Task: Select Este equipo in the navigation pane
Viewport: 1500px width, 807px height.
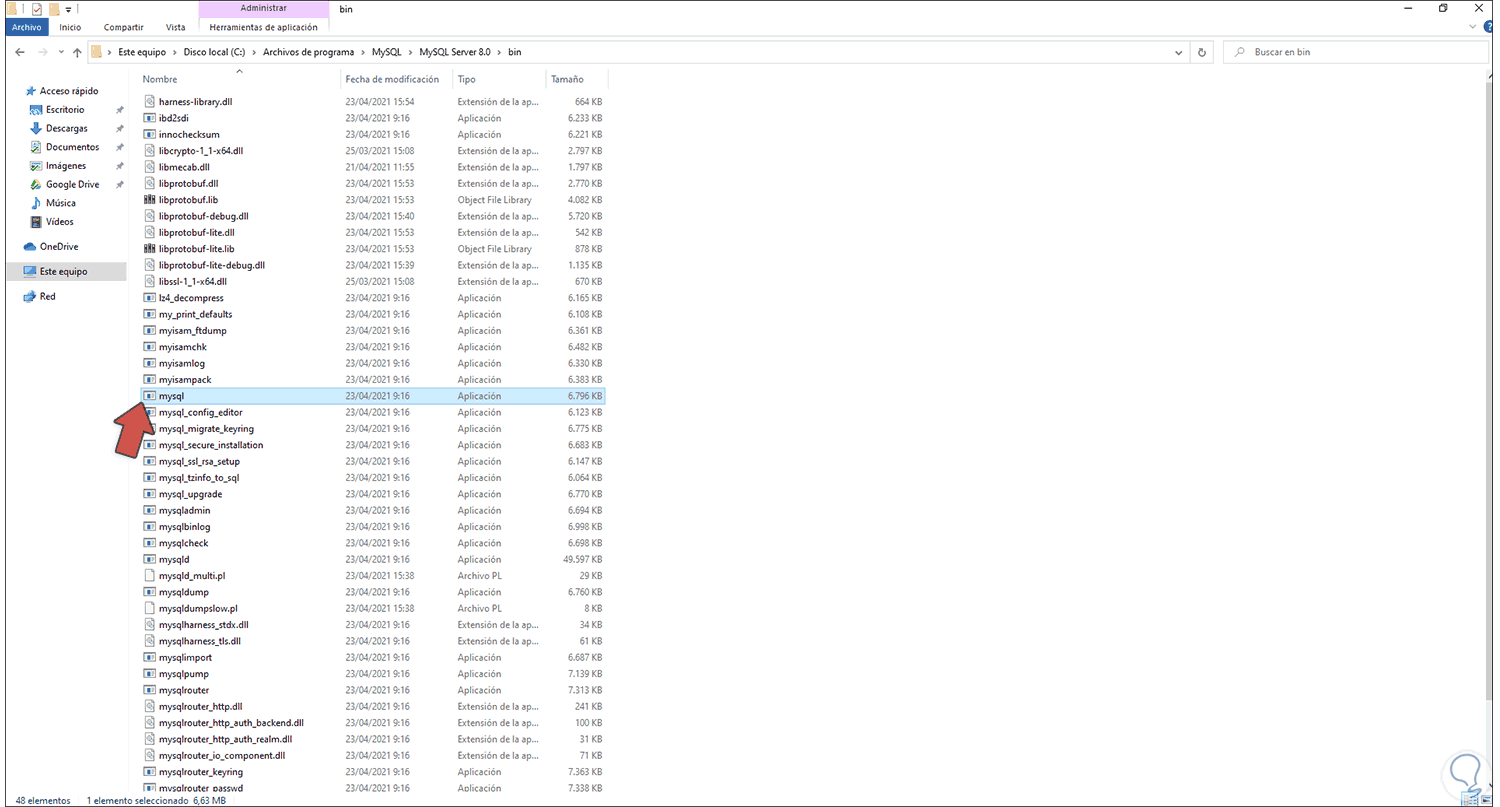Action: click(x=66, y=271)
